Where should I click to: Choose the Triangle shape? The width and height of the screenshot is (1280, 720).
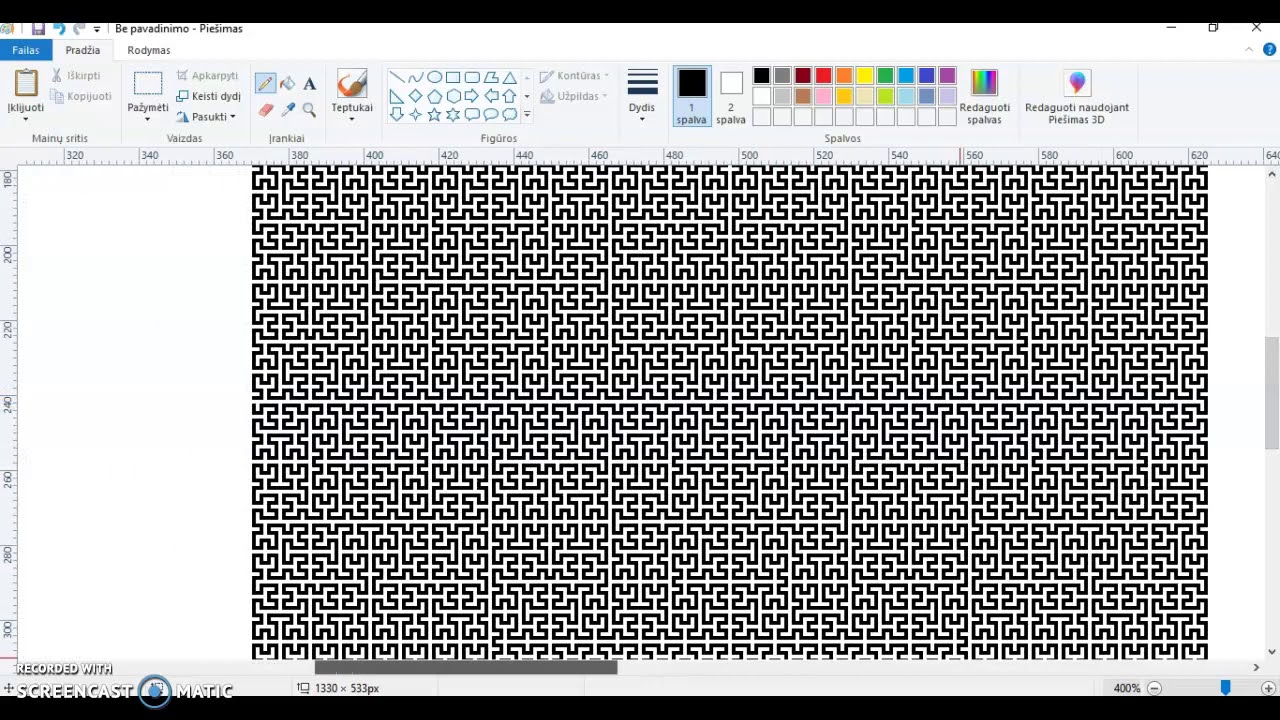tap(510, 77)
